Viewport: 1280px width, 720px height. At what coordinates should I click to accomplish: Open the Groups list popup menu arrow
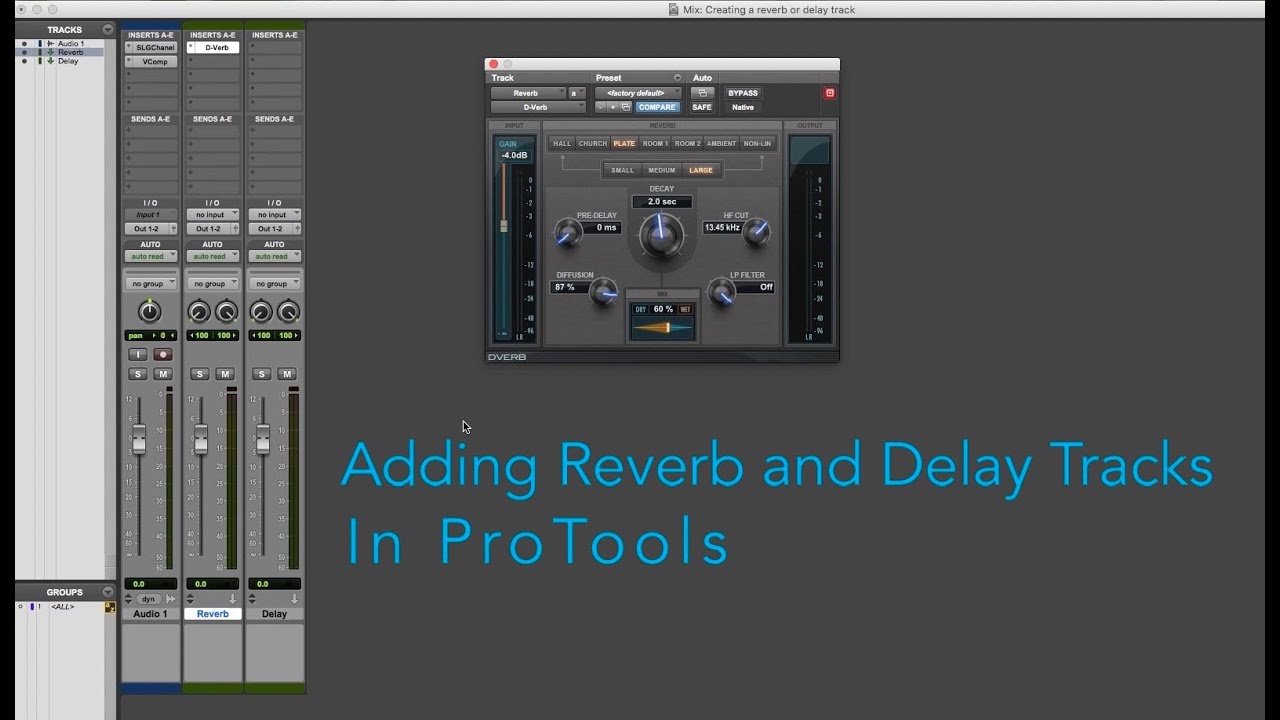(107, 592)
